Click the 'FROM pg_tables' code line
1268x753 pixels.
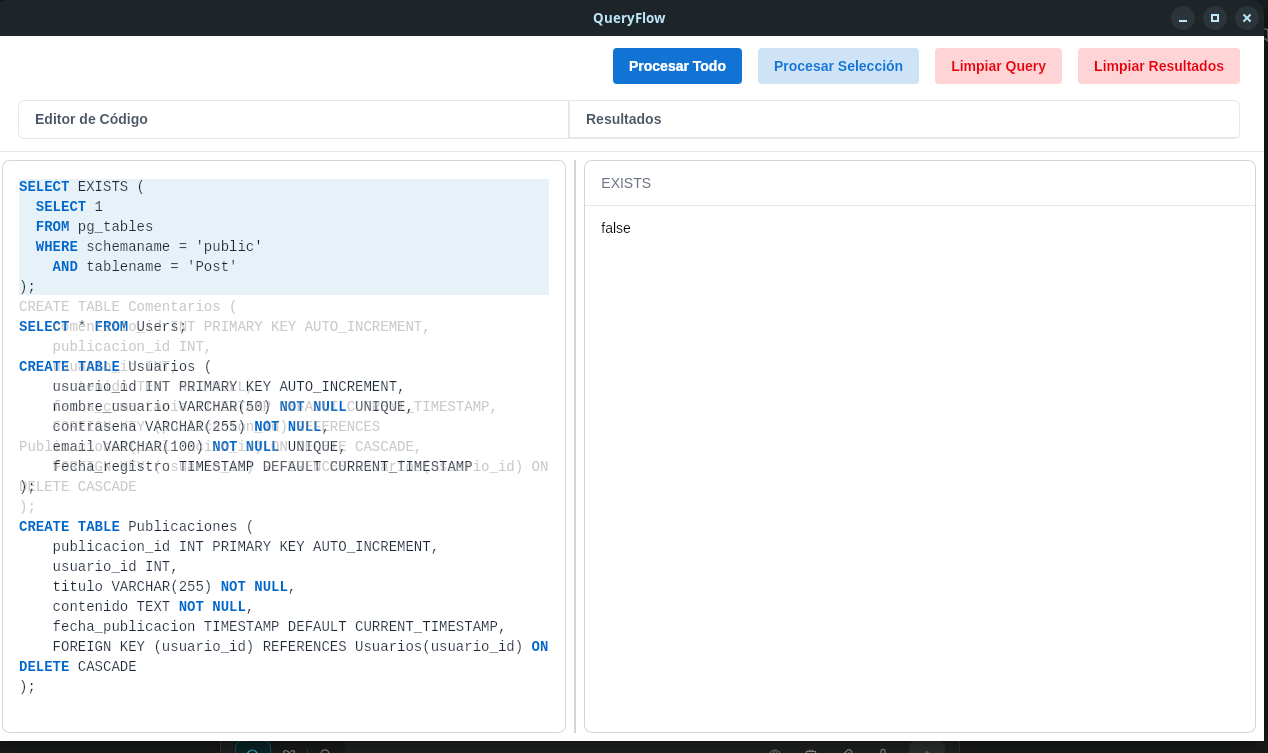click(x=95, y=227)
